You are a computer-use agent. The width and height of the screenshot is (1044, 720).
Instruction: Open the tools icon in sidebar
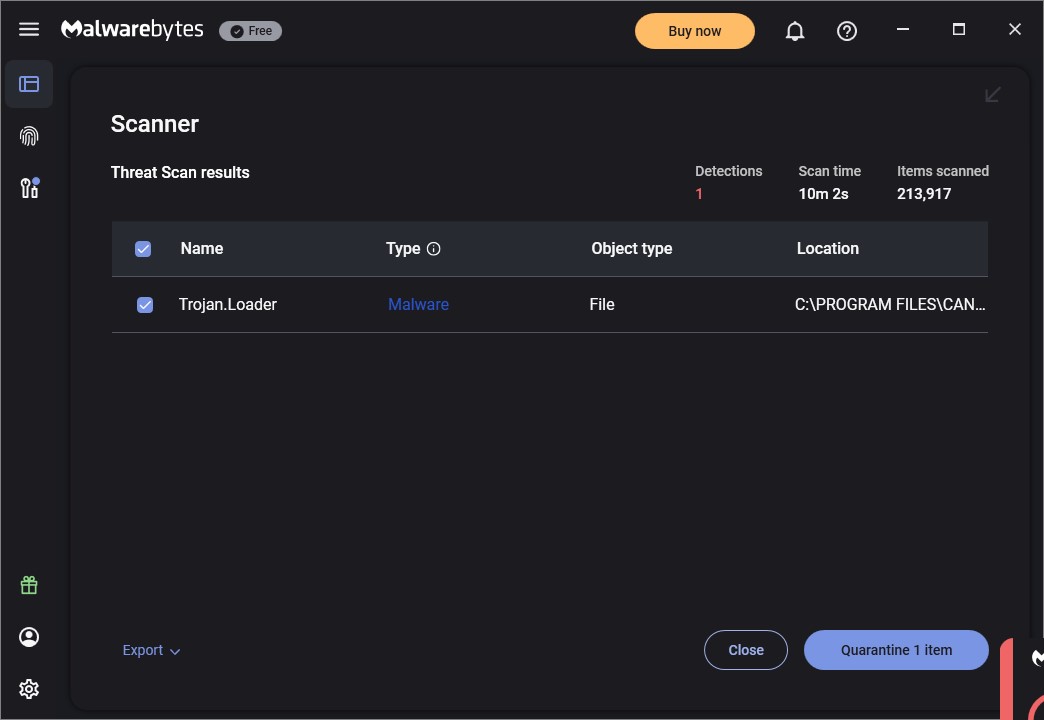pyautogui.click(x=29, y=187)
